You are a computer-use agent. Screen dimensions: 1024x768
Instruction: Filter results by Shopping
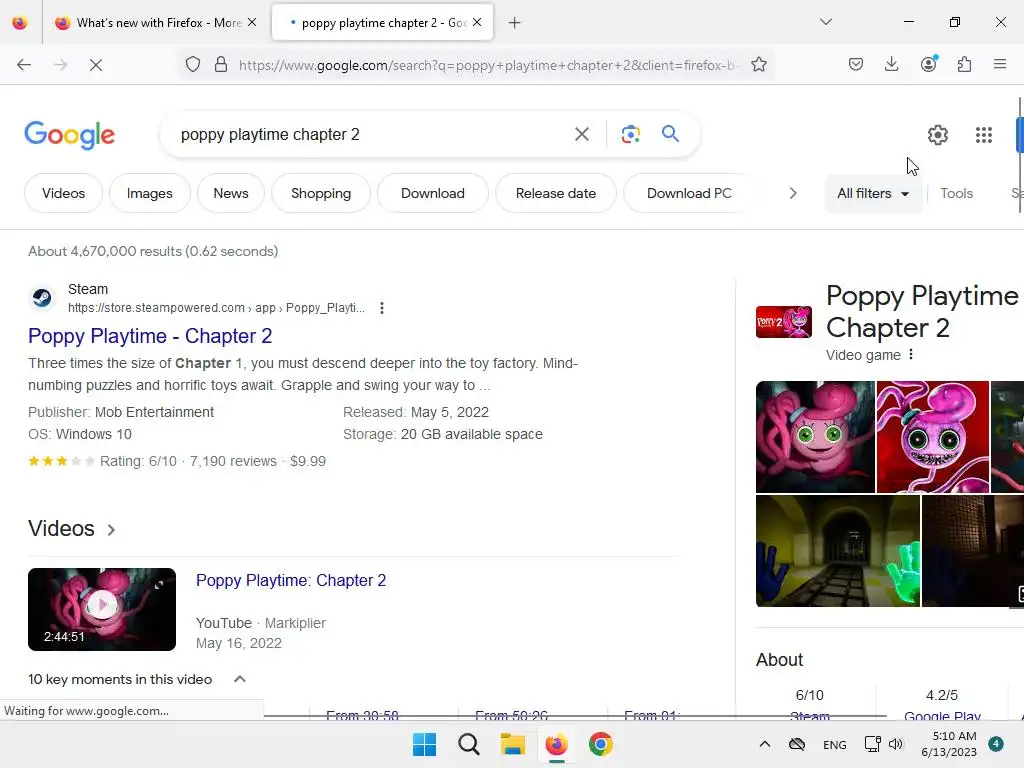point(321,193)
